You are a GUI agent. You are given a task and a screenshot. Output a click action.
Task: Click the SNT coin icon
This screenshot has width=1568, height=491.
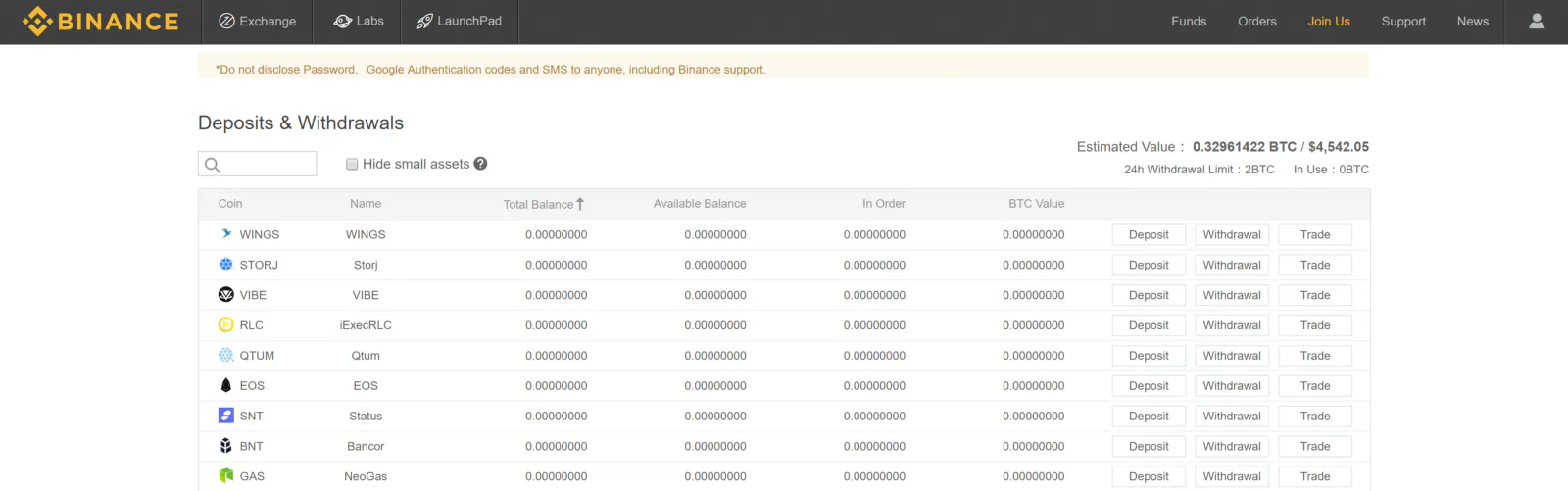point(226,416)
